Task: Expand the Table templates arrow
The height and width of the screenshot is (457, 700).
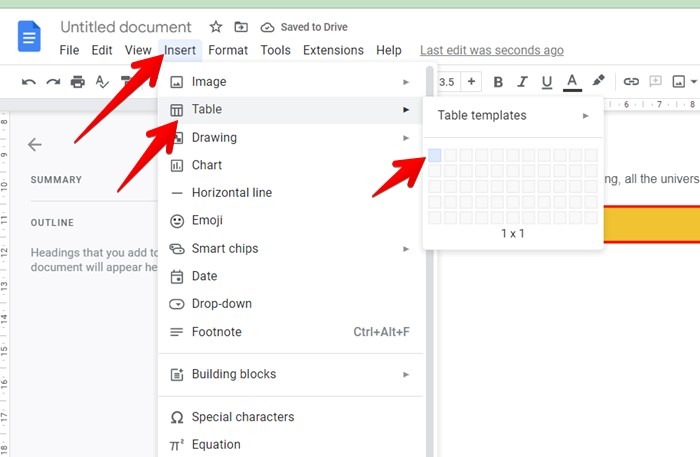Action: pyautogui.click(x=585, y=116)
